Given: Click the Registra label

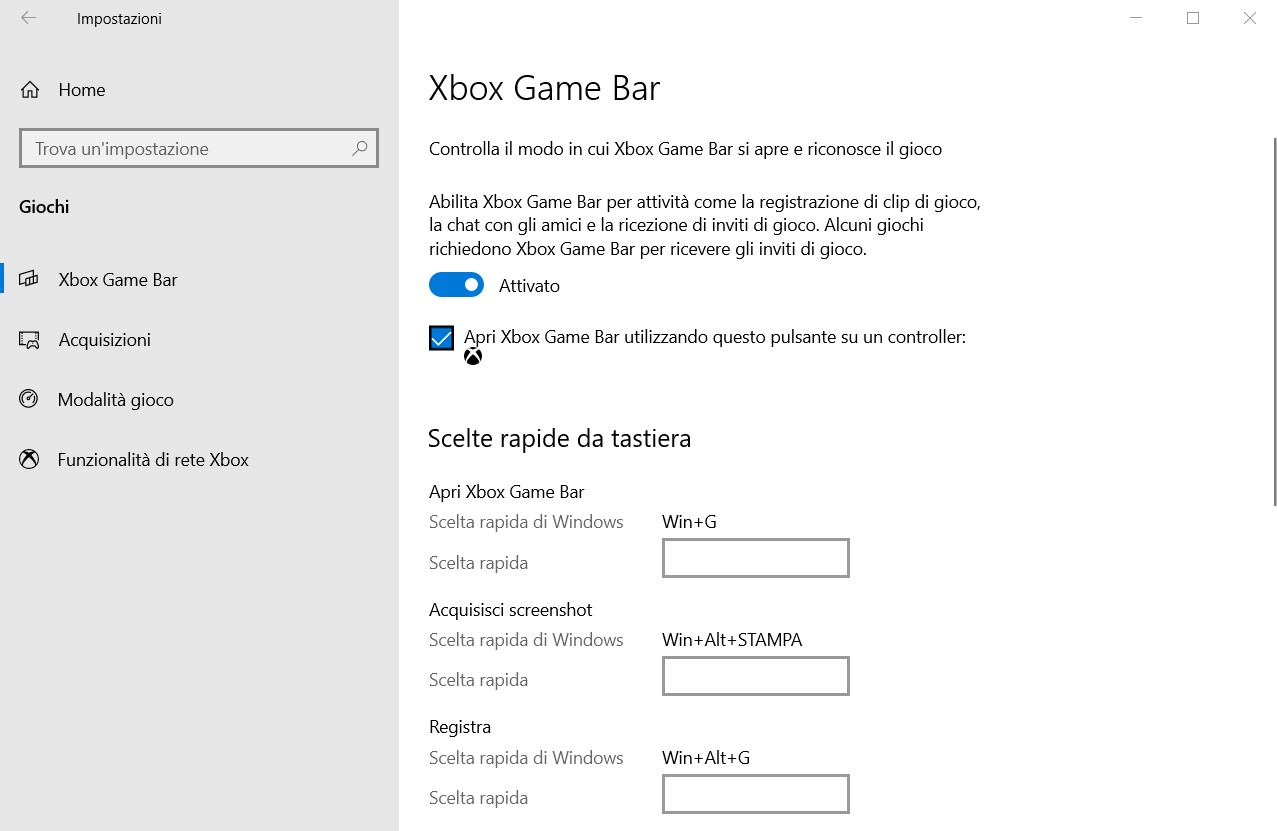Looking at the screenshot, I should pos(460,727).
